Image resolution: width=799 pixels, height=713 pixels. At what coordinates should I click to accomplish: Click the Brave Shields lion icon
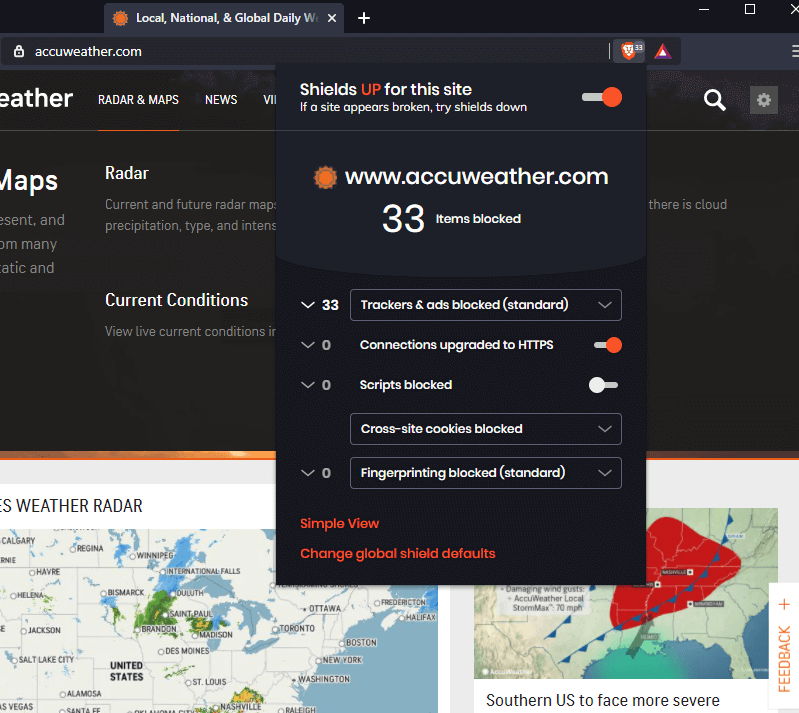coord(628,51)
